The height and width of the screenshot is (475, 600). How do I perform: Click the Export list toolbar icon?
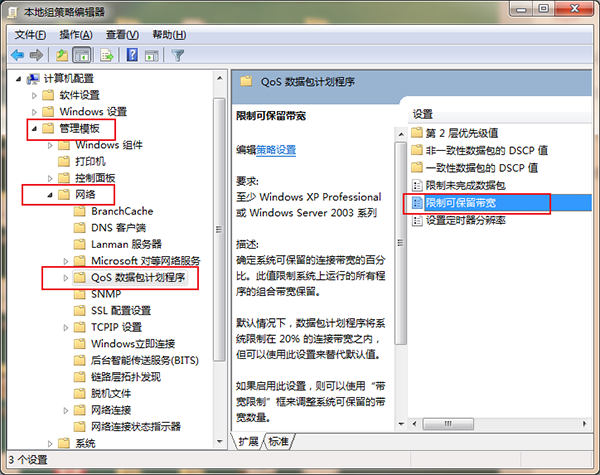coord(107,55)
